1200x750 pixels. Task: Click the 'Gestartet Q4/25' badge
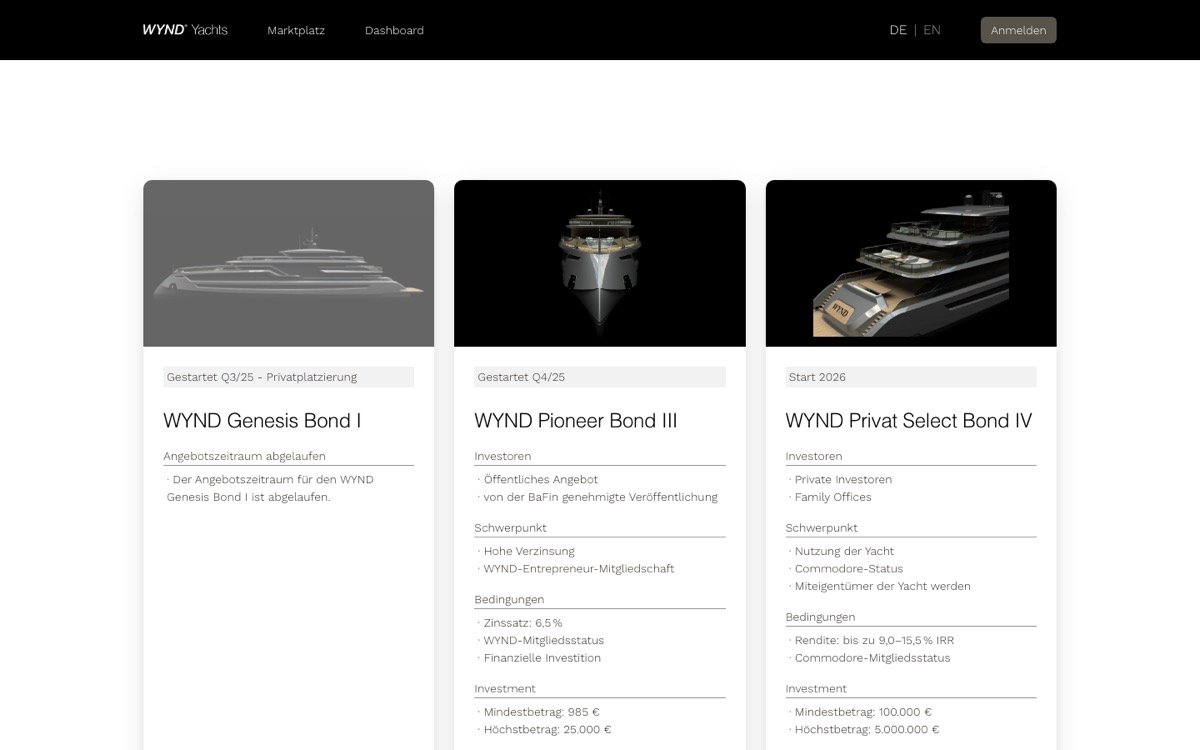pyautogui.click(x=600, y=377)
